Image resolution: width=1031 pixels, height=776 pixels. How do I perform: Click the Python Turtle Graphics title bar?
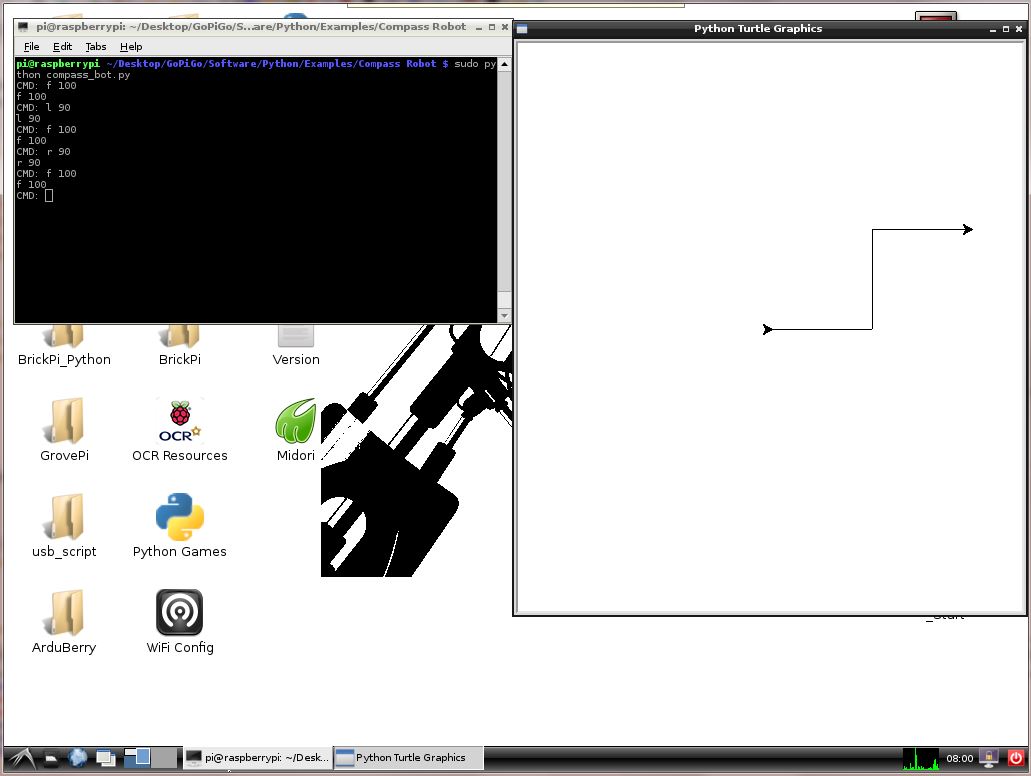pyautogui.click(x=758, y=28)
